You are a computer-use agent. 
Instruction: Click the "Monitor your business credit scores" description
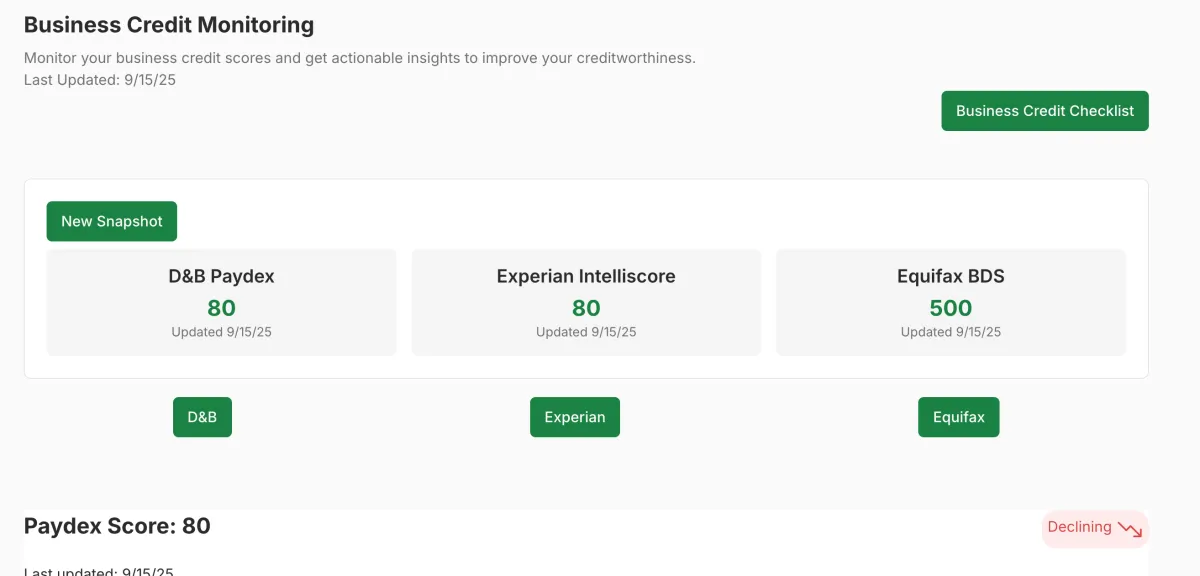pyautogui.click(x=359, y=58)
